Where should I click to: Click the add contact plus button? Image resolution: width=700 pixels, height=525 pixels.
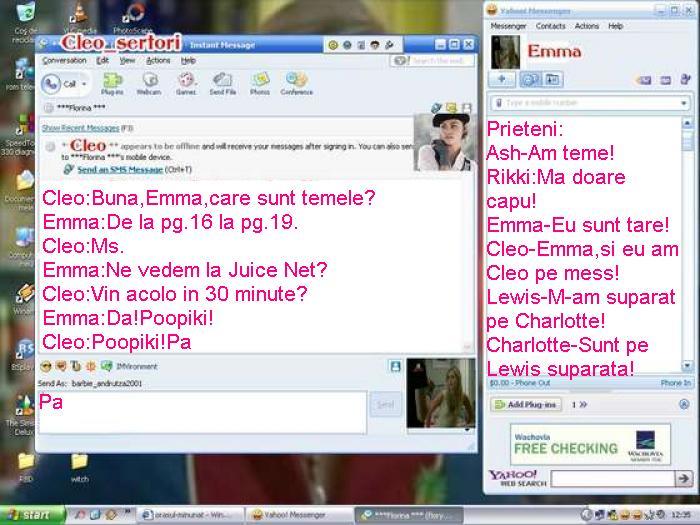pyautogui.click(x=502, y=80)
